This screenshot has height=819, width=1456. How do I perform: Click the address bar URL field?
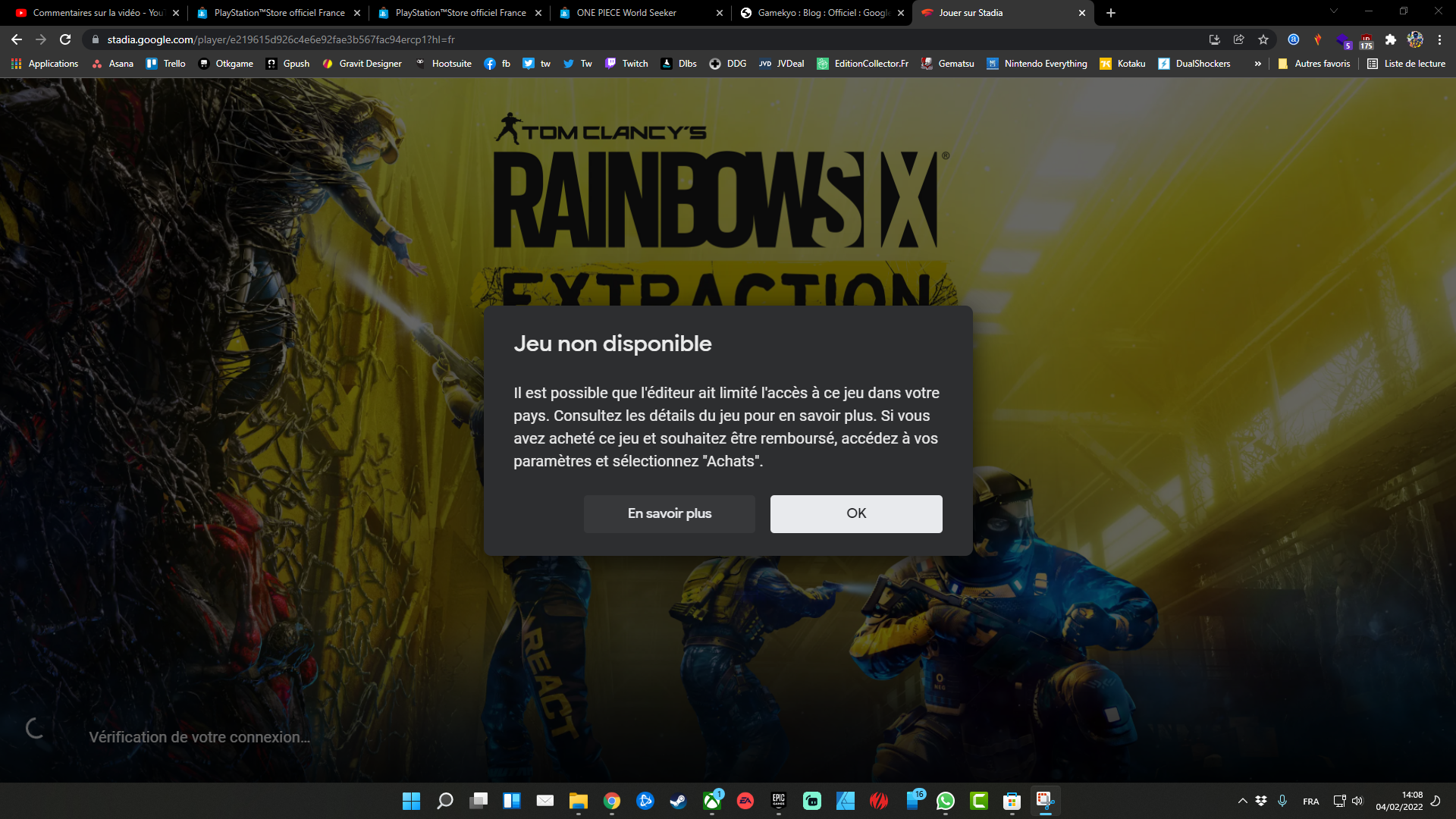pyautogui.click(x=645, y=39)
